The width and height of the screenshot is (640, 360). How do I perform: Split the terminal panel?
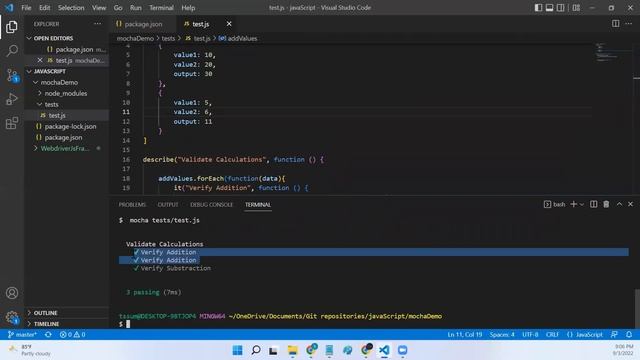click(x=593, y=204)
